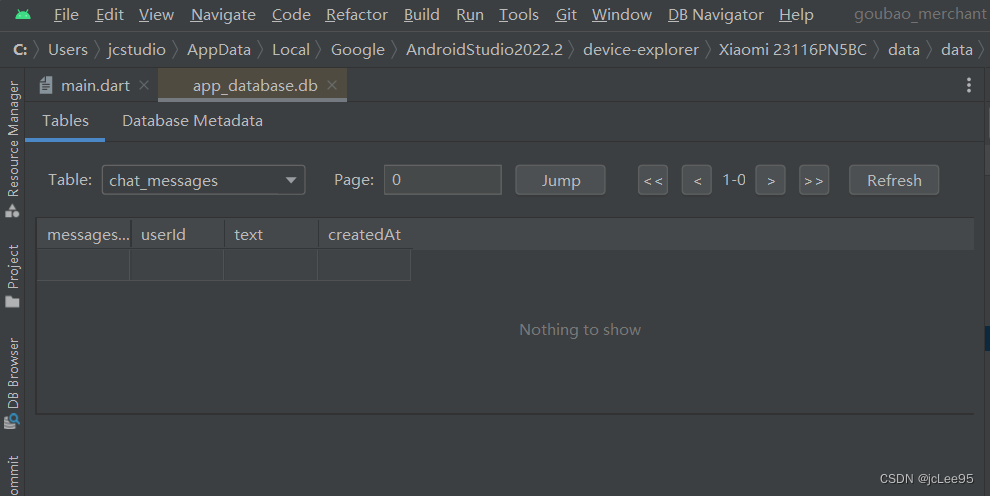Click the goubao_merchant project title

pyautogui.click(x=920, y=14)
